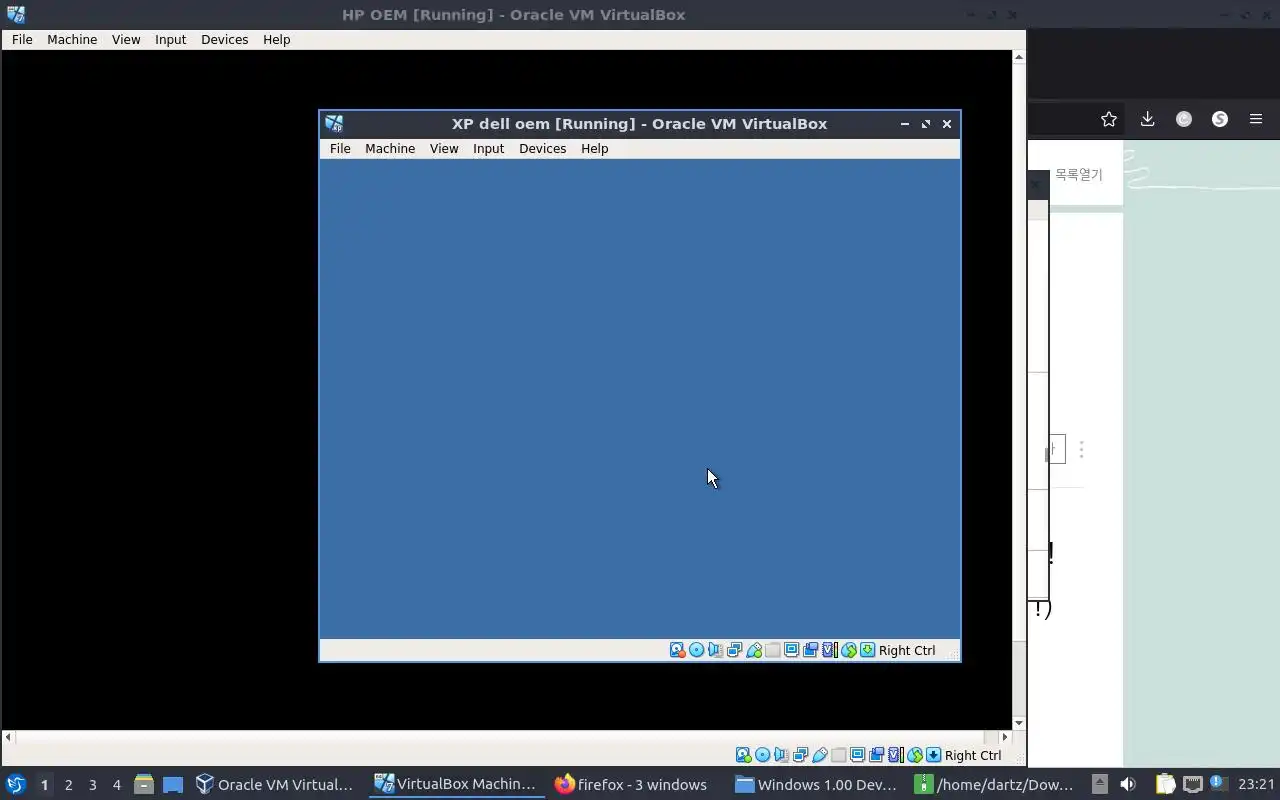Open Machine menu in HP OEM window
Screen dimensions: 1280x800
(x=72, y=39)
